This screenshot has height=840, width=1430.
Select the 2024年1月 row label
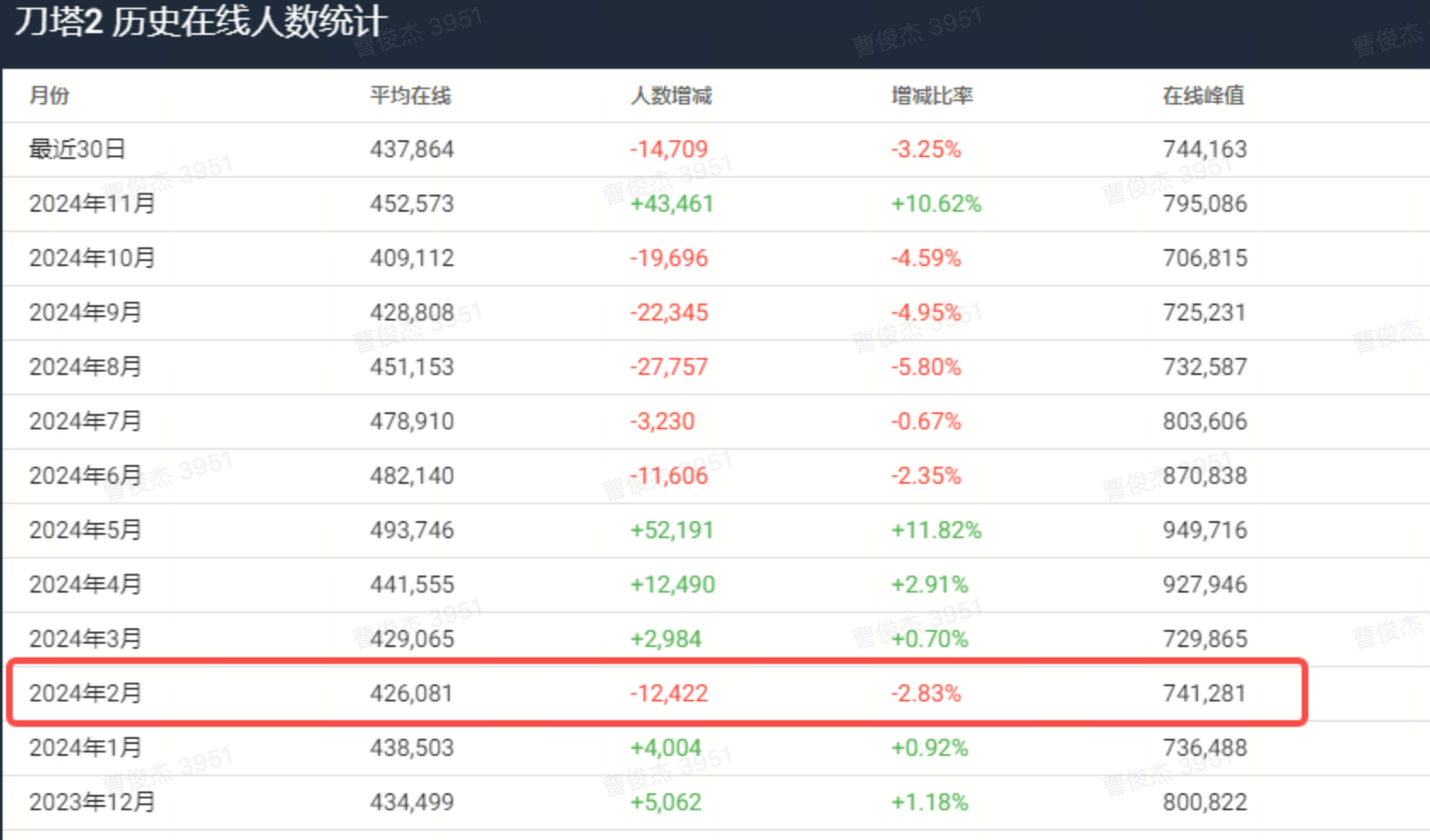pyautogui.click(x=85, y=748)
